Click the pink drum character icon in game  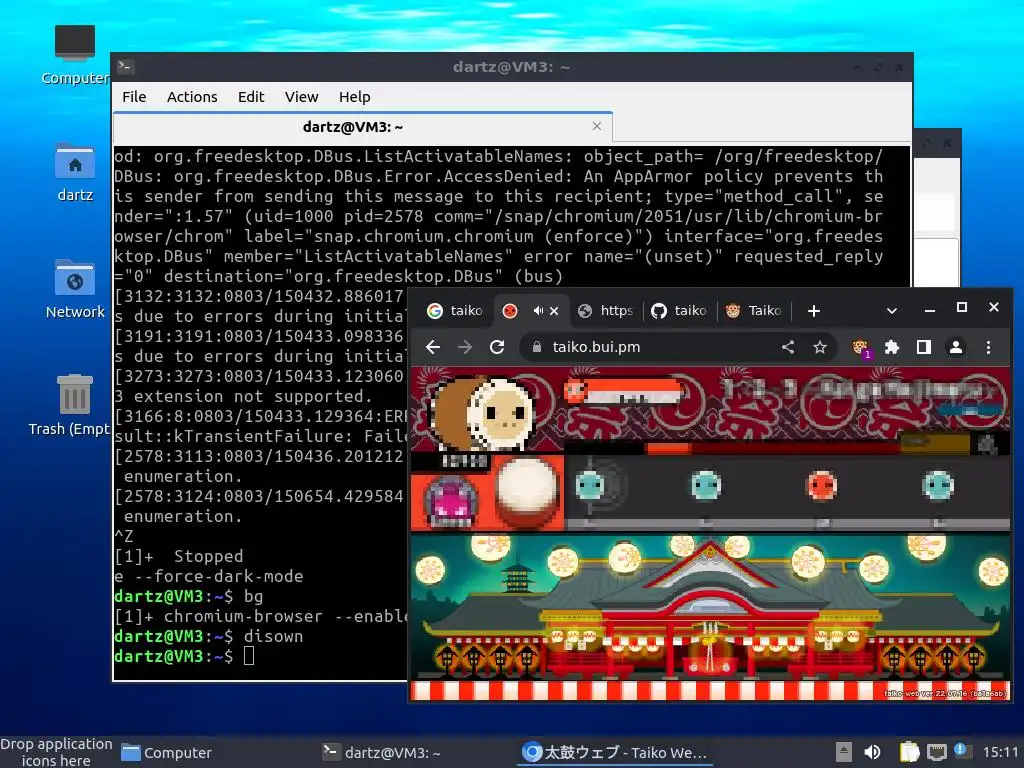(451, 501)
